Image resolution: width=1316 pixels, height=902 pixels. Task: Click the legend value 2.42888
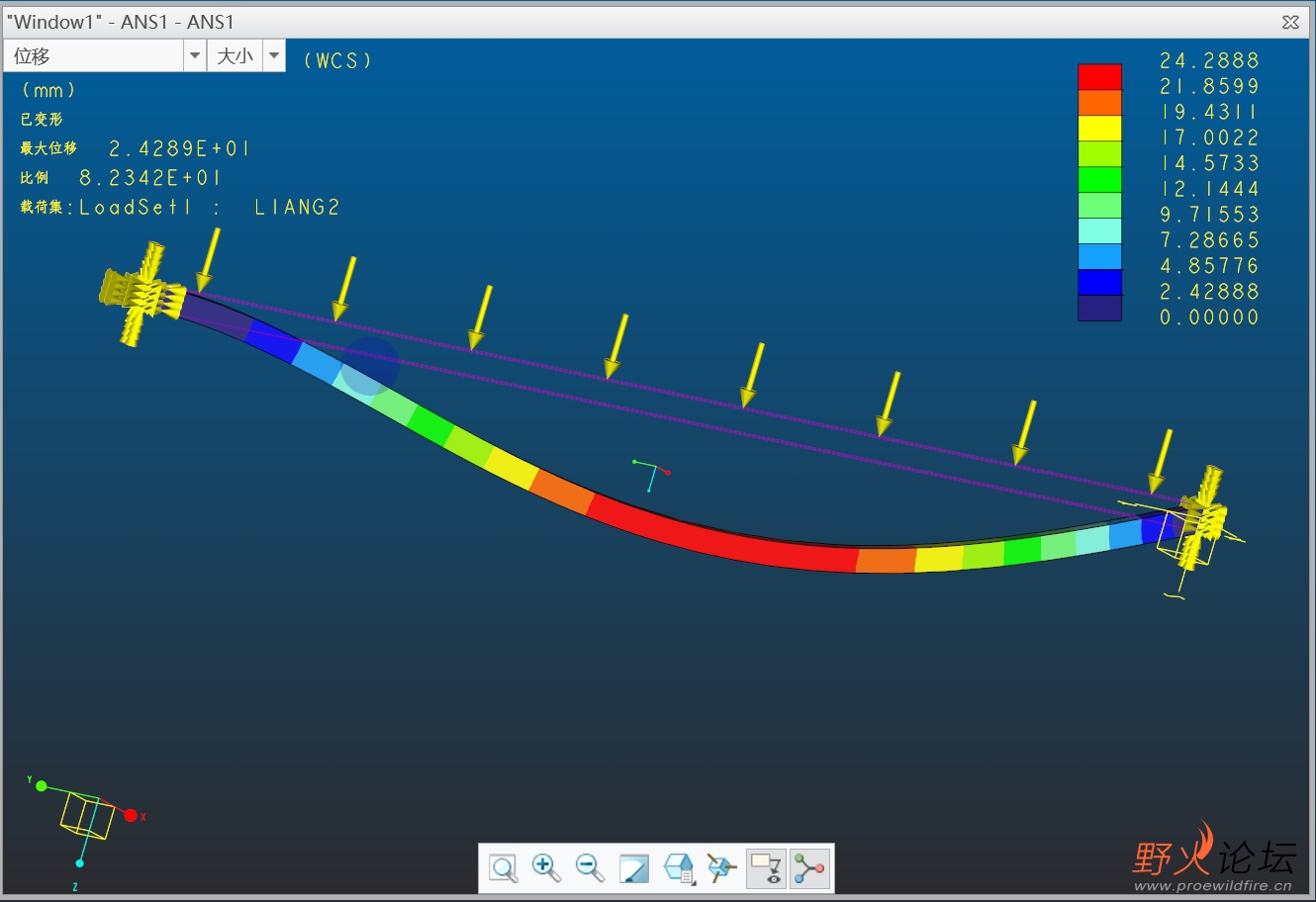[x=1209, y=292]
